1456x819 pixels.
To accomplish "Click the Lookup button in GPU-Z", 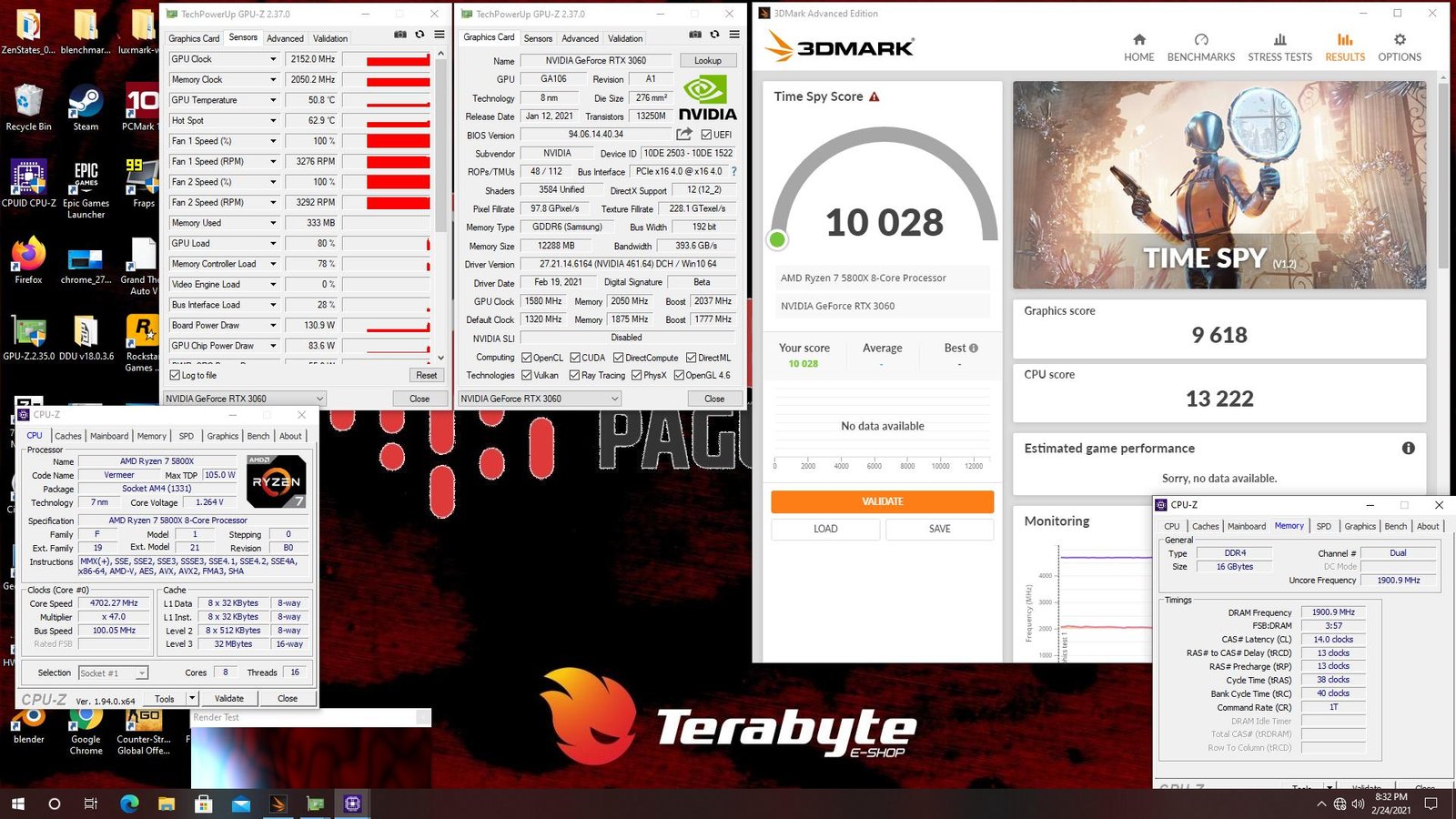I will [x=707, y=61].
